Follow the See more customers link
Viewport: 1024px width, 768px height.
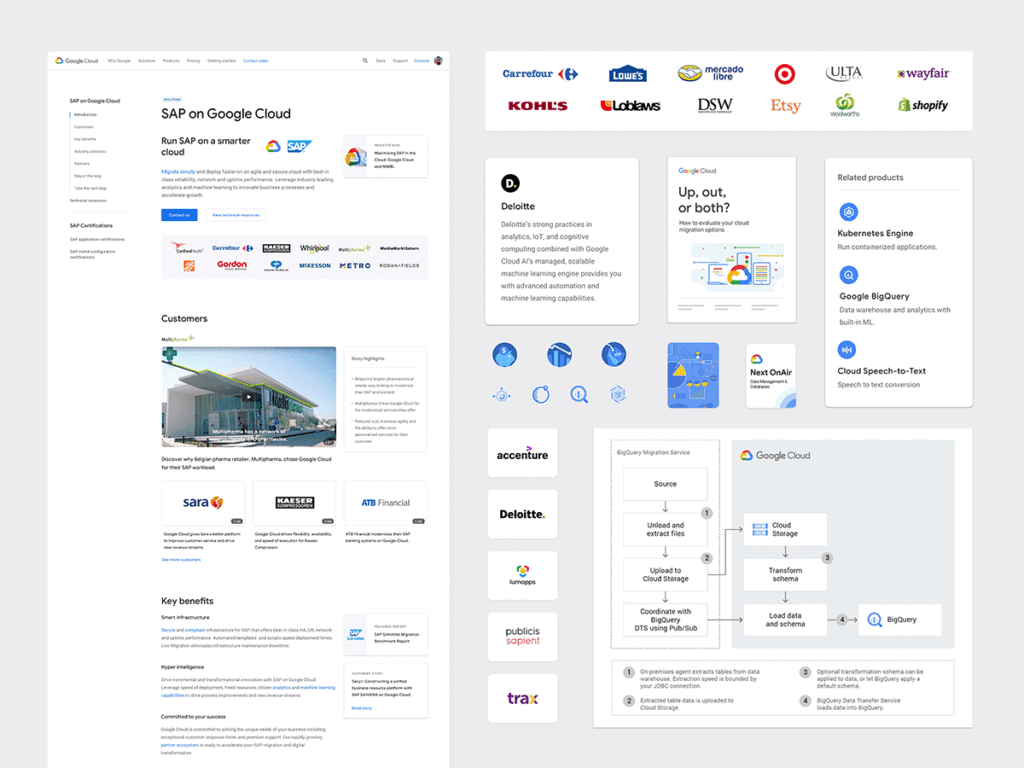(x=181, y=560)
